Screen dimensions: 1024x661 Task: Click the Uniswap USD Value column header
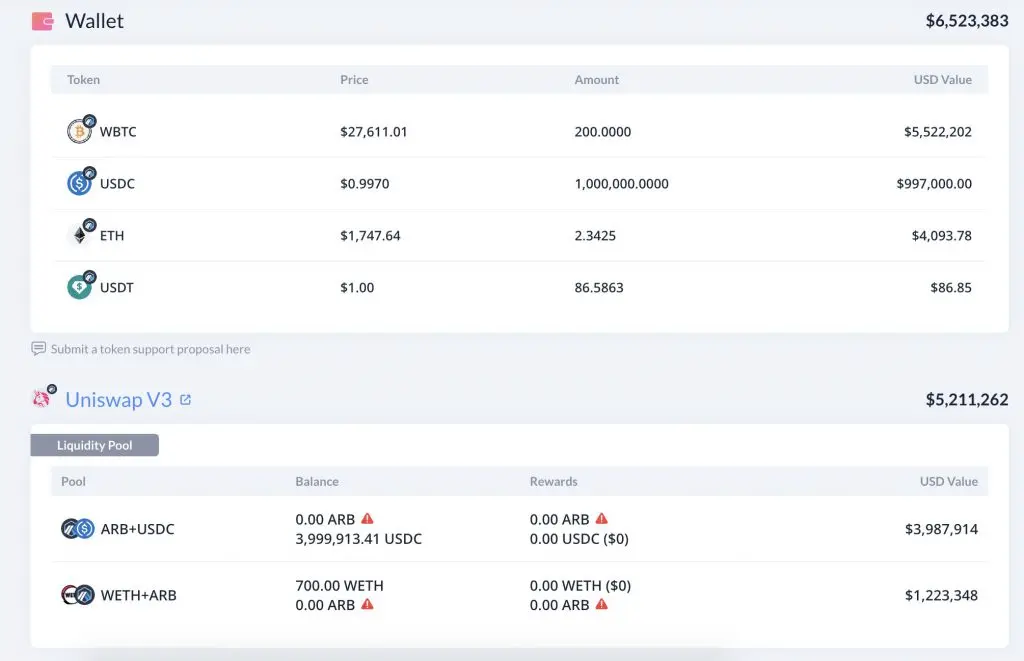tap(948, 481)
